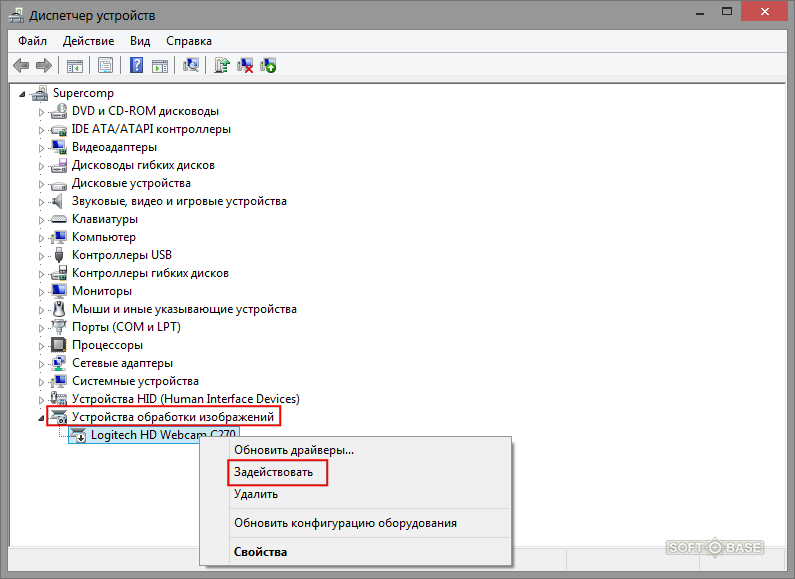Select Звуковые, видео и игровые устройства
Screen dimensions: 795x579
(179, 201)
